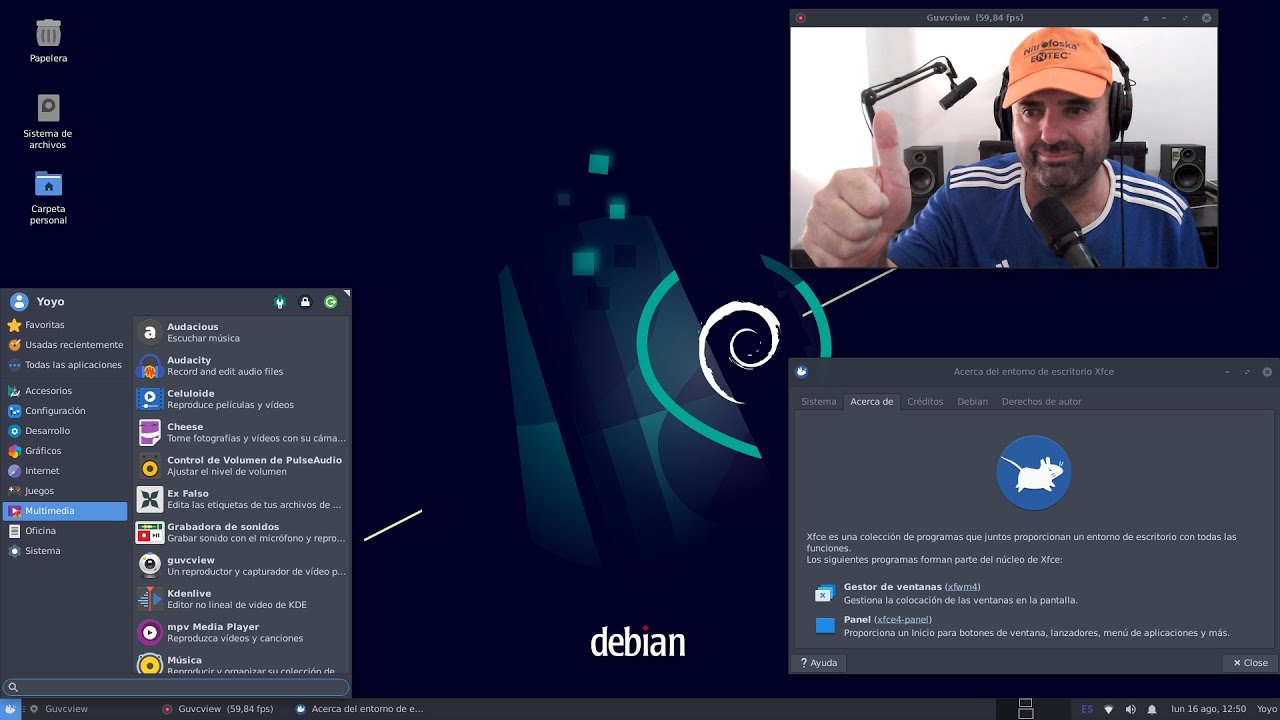Open the Papelera trash desktop icon
Image resolution: width=1280 pixels, height=720 pixels.
(x=48, y=41)
